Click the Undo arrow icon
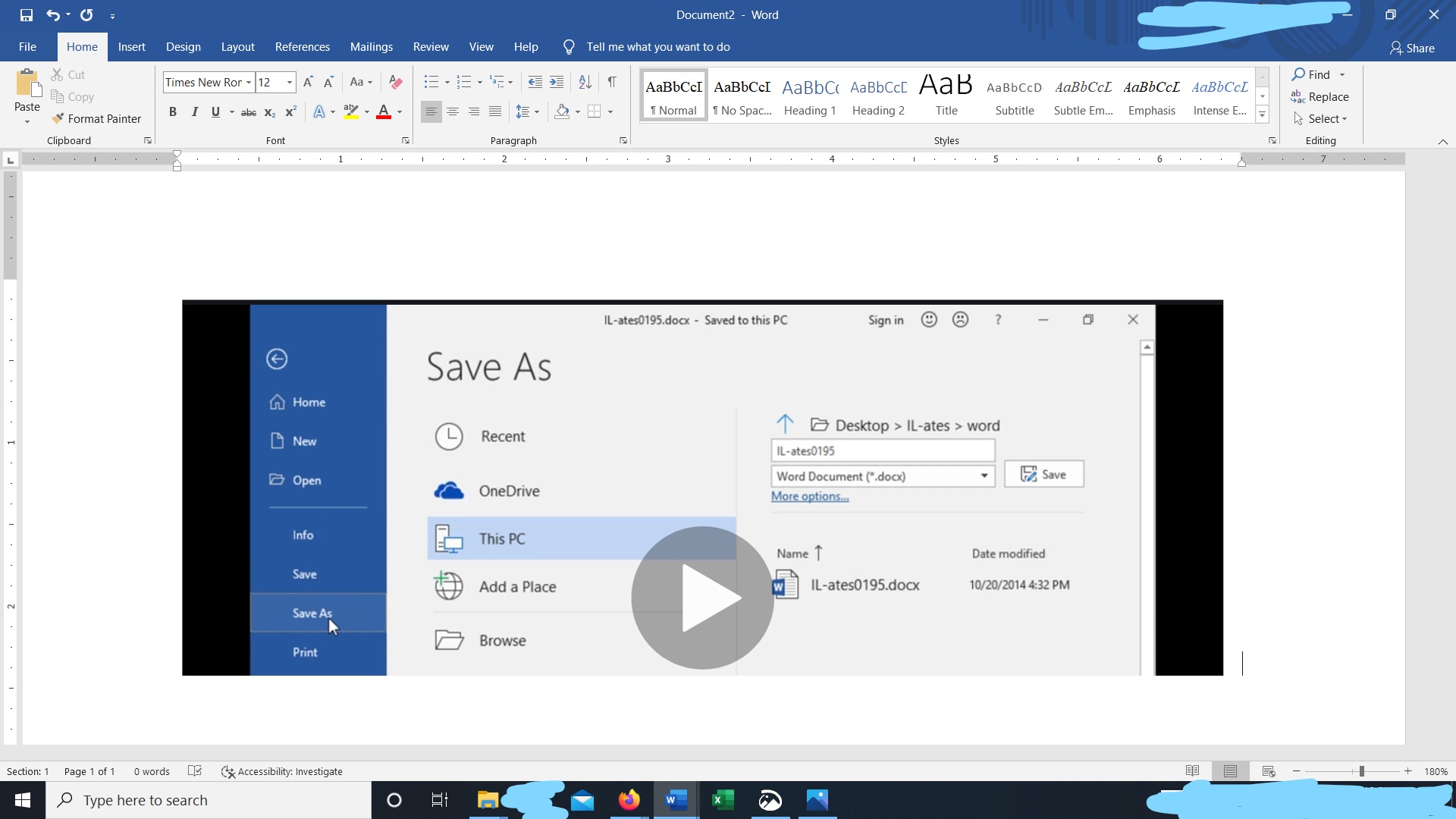 52,14
